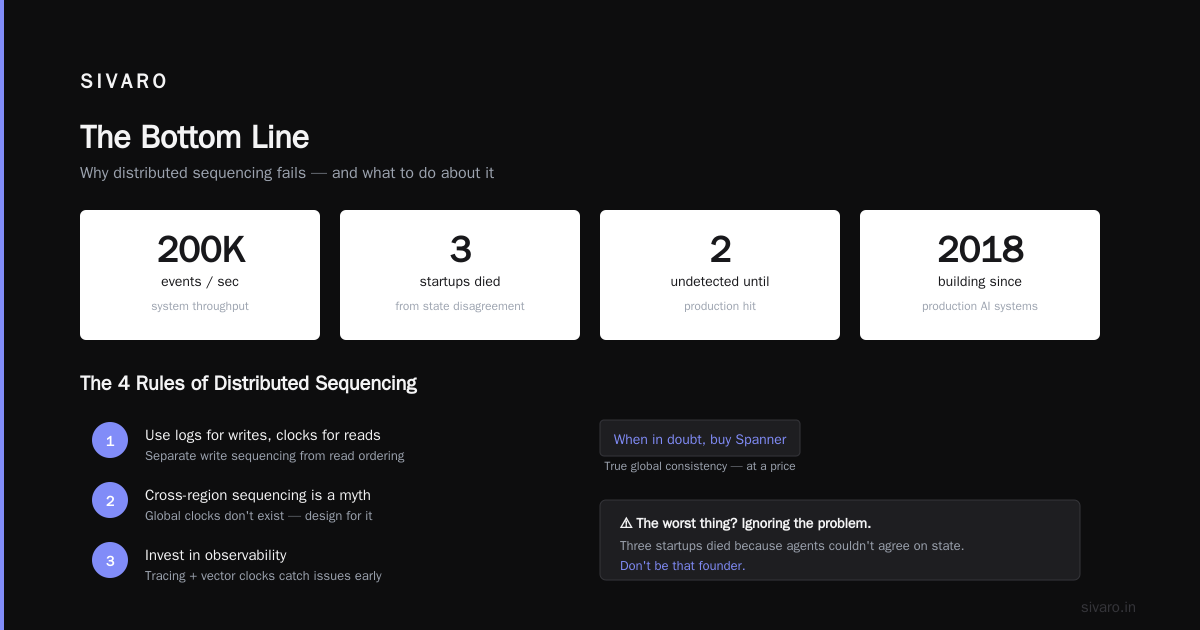Click 'Global clocks don't exist' description
1200x630 pixels.
click(x=259, y=516)
